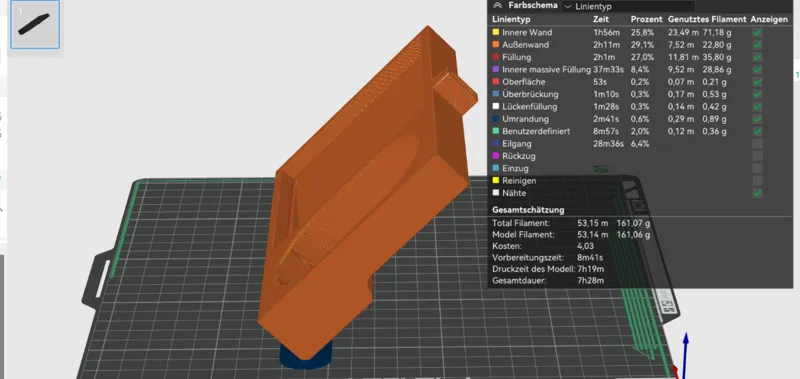The image size is (800, 379).
Task: Select the Einzug row label
Action: (x=515, y=168)
